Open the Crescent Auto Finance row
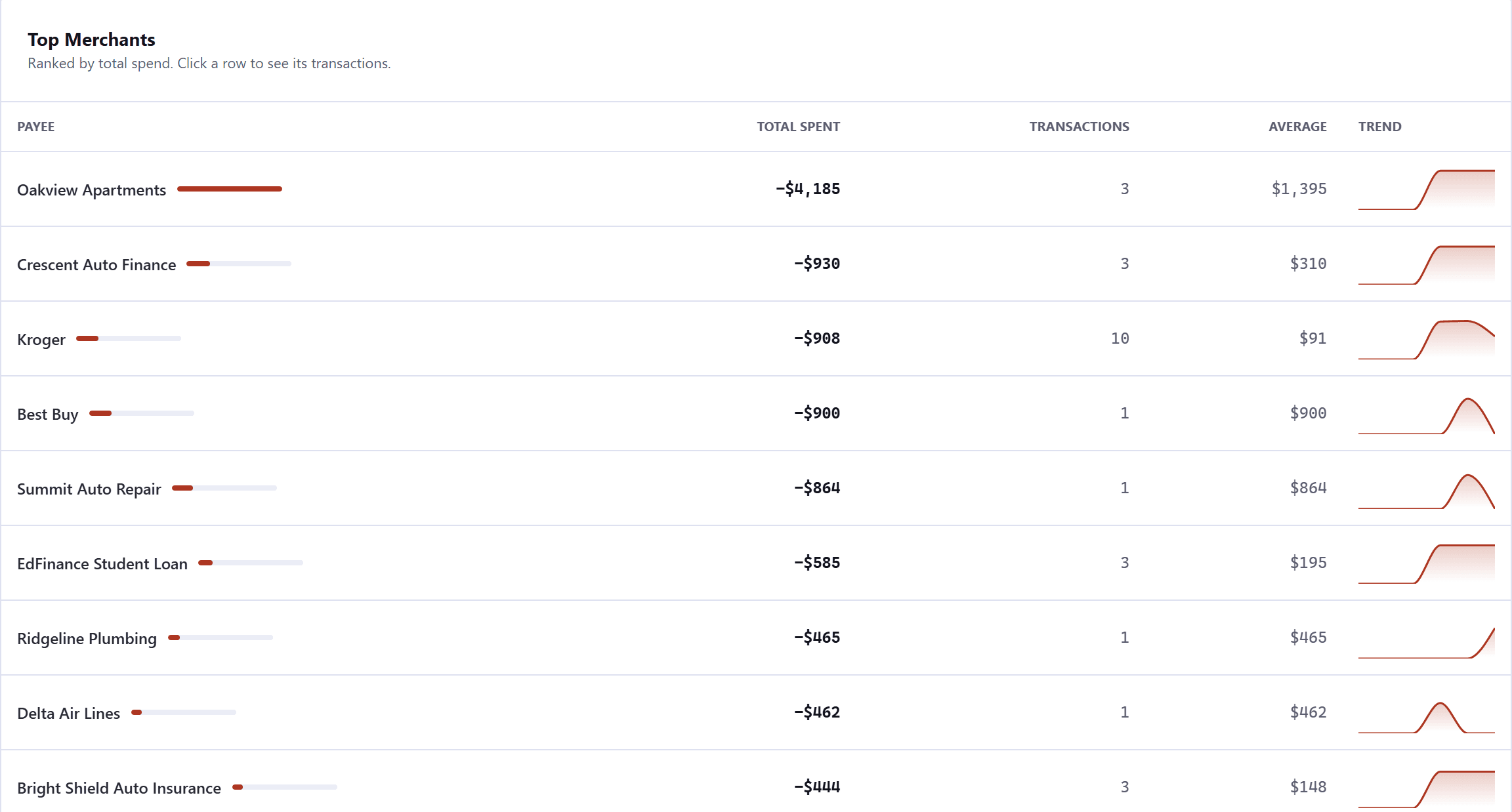The height and width of the screenshot is (812, 1512). (x=756, y=264)
